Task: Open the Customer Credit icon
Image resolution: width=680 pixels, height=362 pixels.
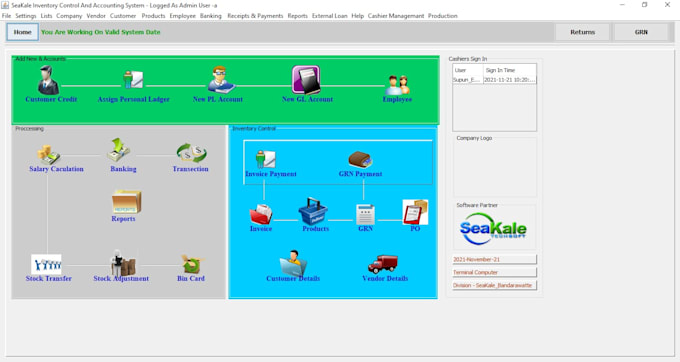Action: click(49, 81)
